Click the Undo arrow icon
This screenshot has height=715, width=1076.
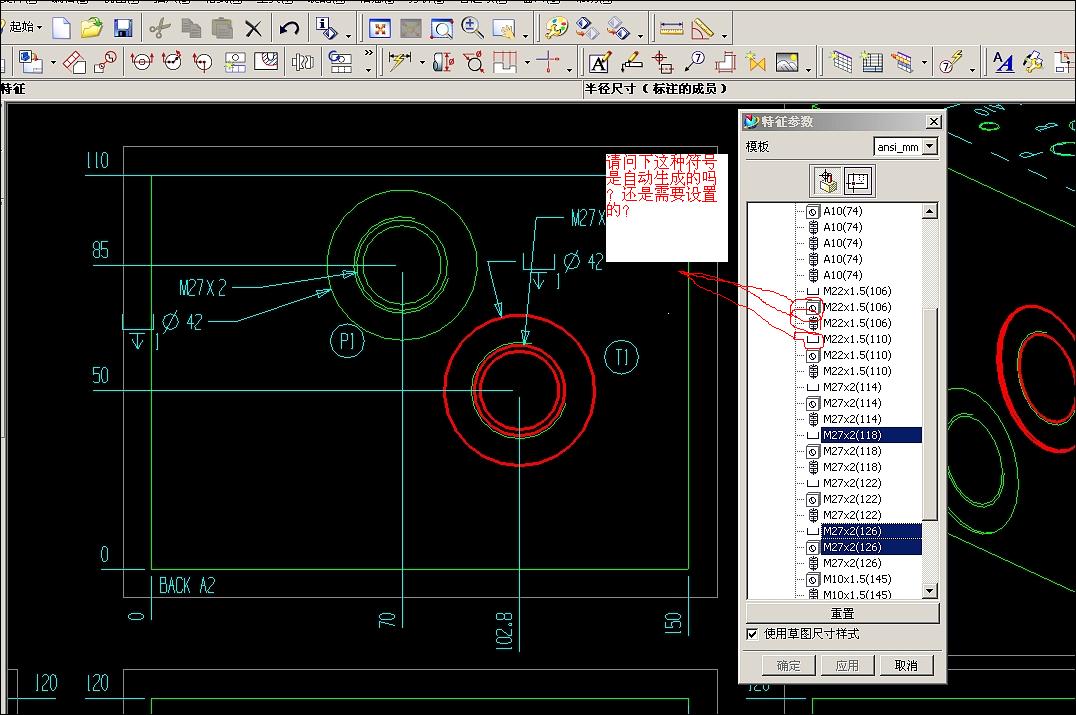290,28
